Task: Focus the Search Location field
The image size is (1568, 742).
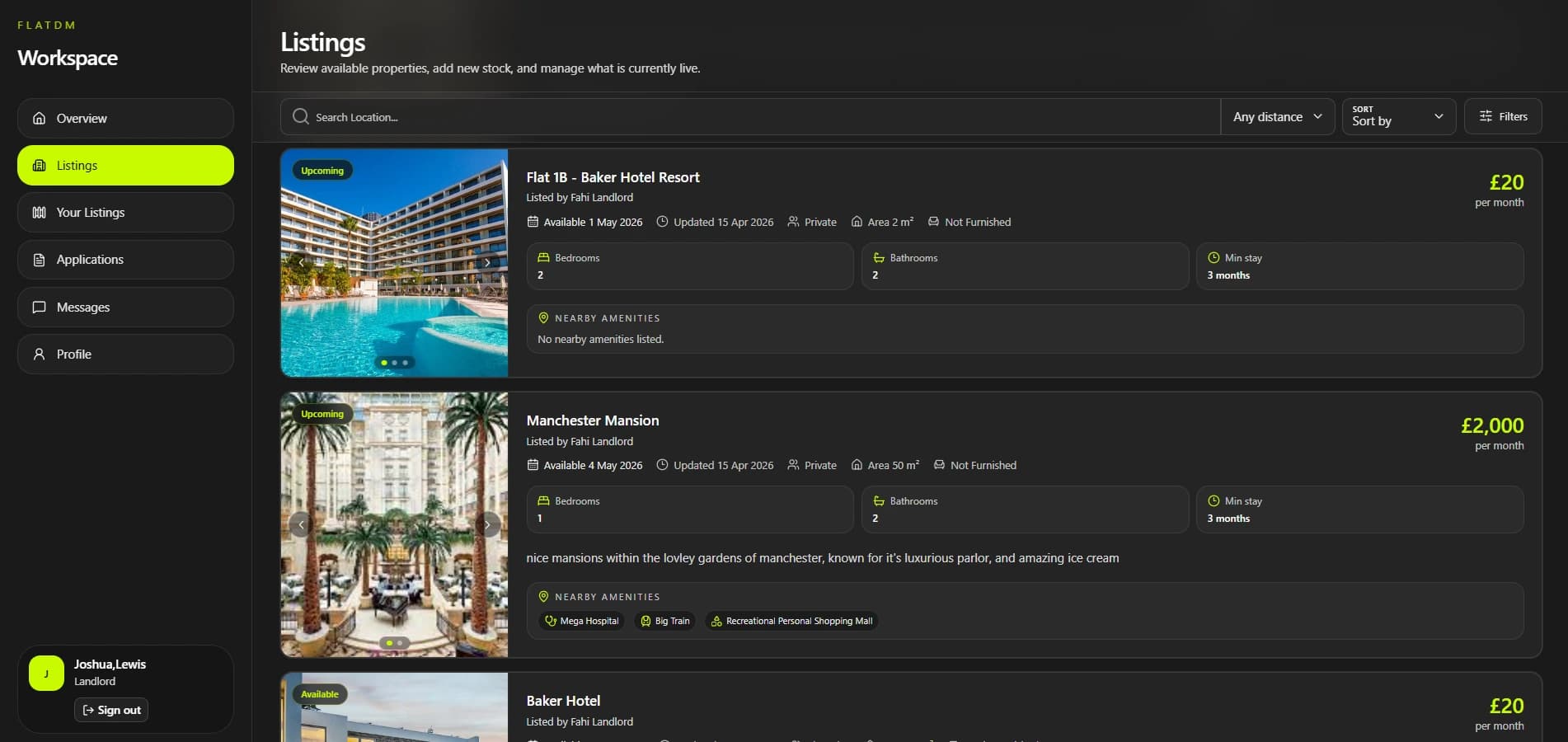Action: [x=750, y=116]
